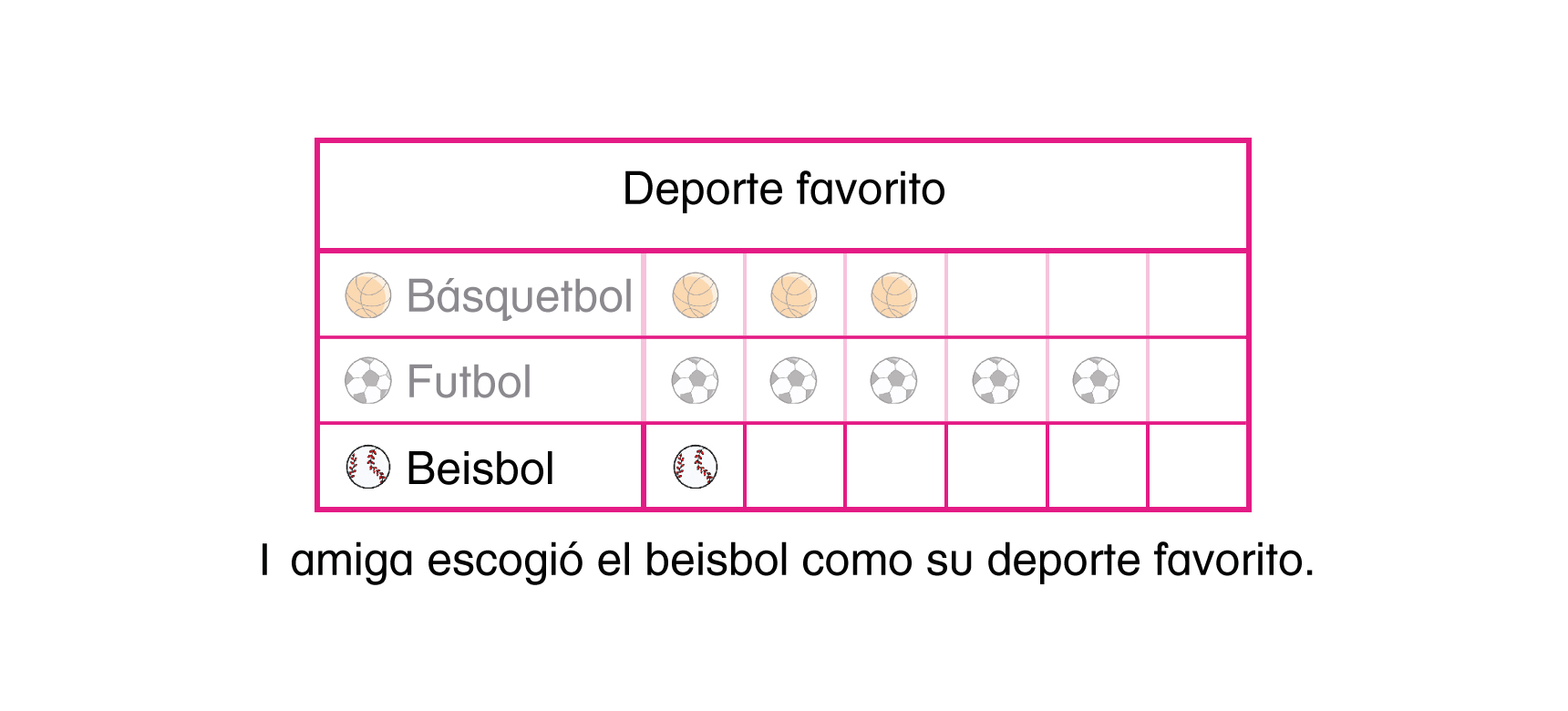Select the baseball in the Beisbol tally cell
The image size is (1568, 711).
(x=695, y=467)
